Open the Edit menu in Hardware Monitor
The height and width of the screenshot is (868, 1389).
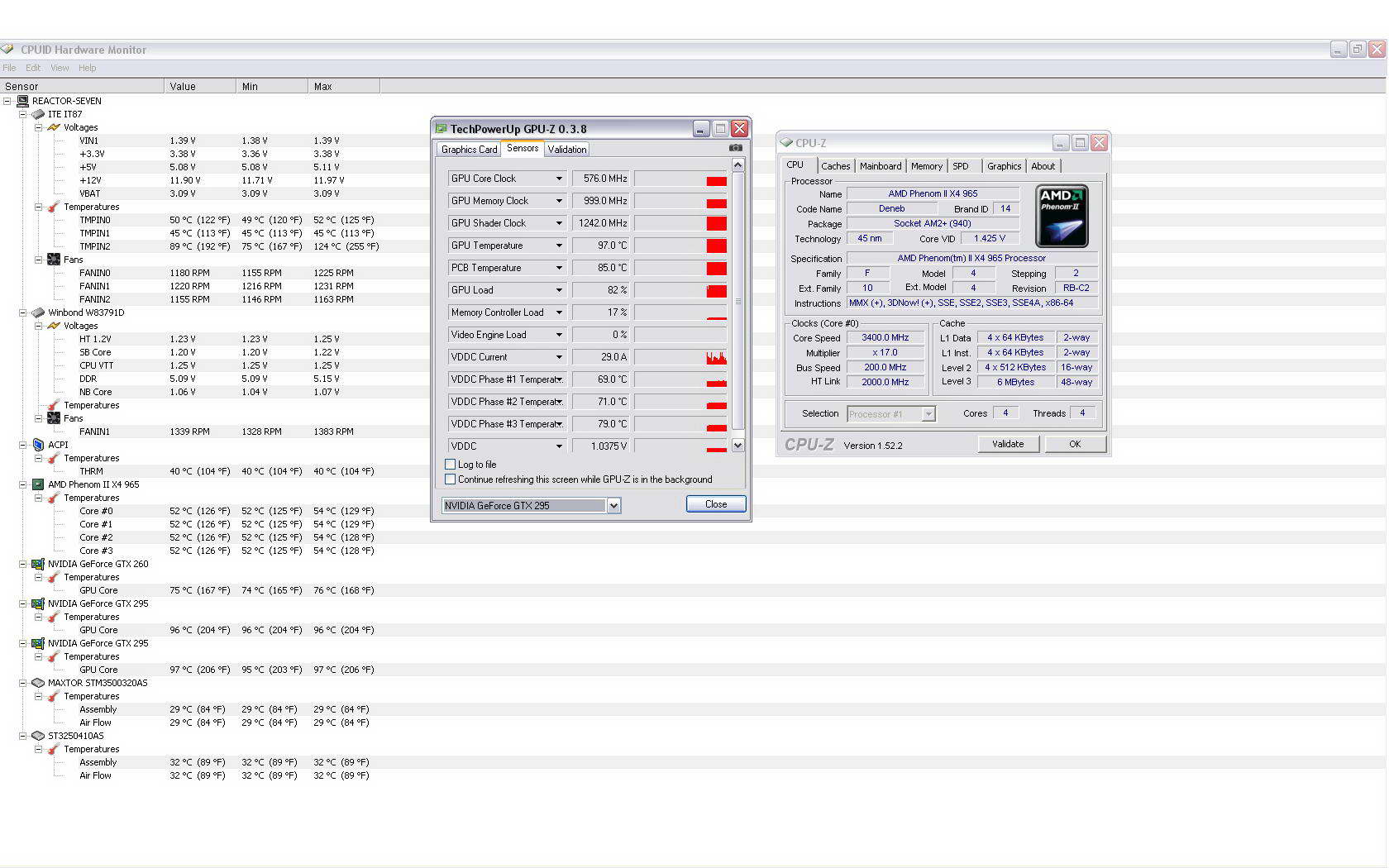[x=33, y=68]
